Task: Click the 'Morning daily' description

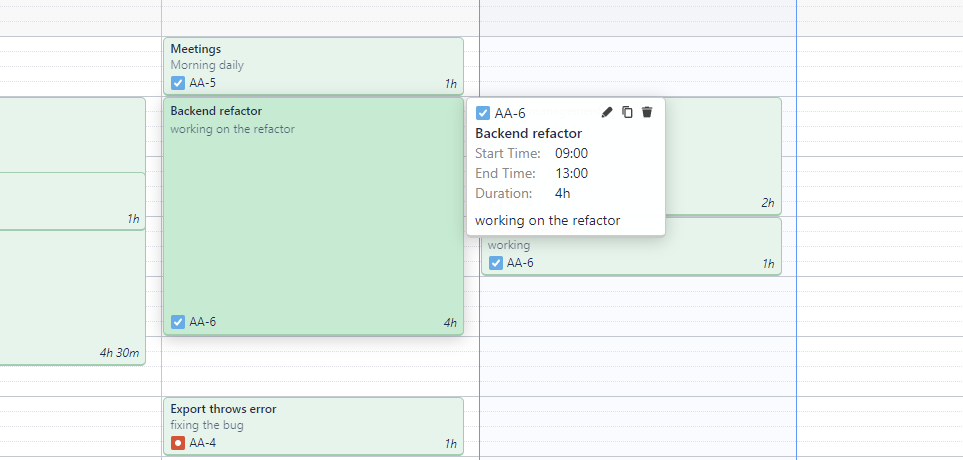Action: click(x=207, y=64)
